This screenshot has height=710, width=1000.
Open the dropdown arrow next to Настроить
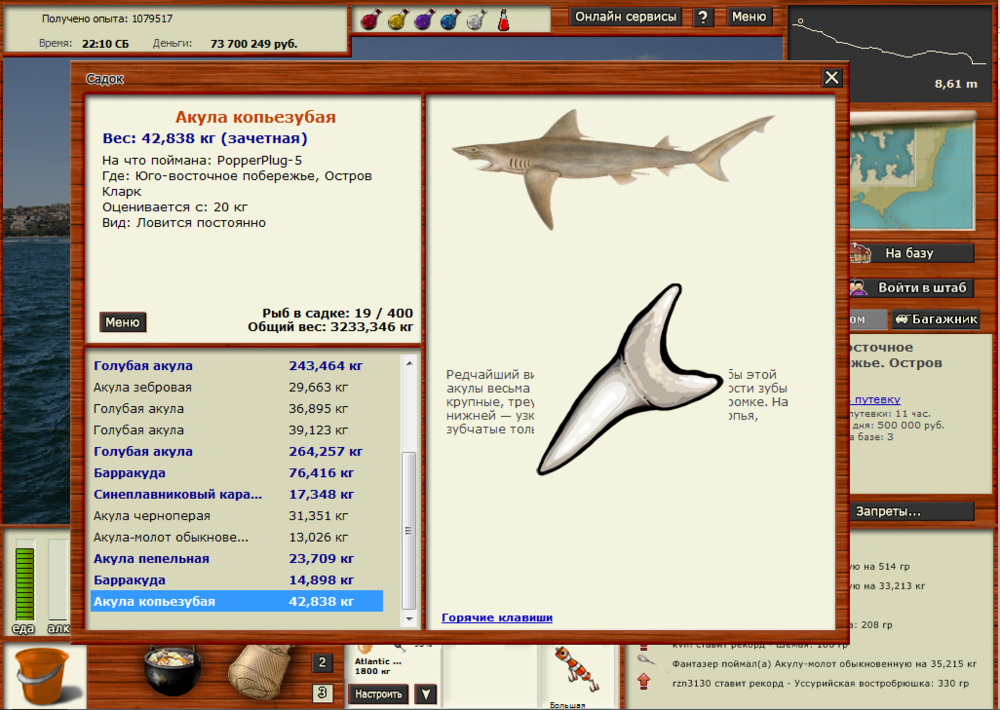[424, 693]
